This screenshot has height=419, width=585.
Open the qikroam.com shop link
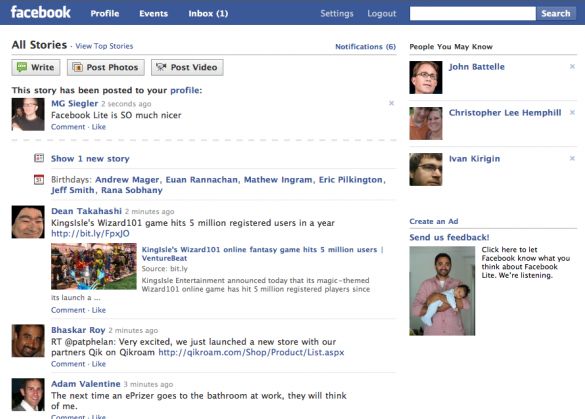pyautogui.click(x=251, y=352)
